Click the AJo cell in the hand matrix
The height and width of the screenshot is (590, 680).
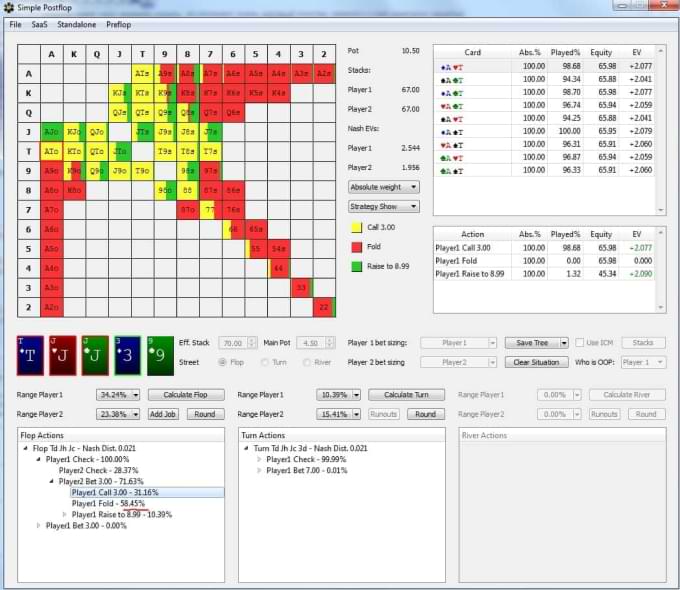[51, 131]
